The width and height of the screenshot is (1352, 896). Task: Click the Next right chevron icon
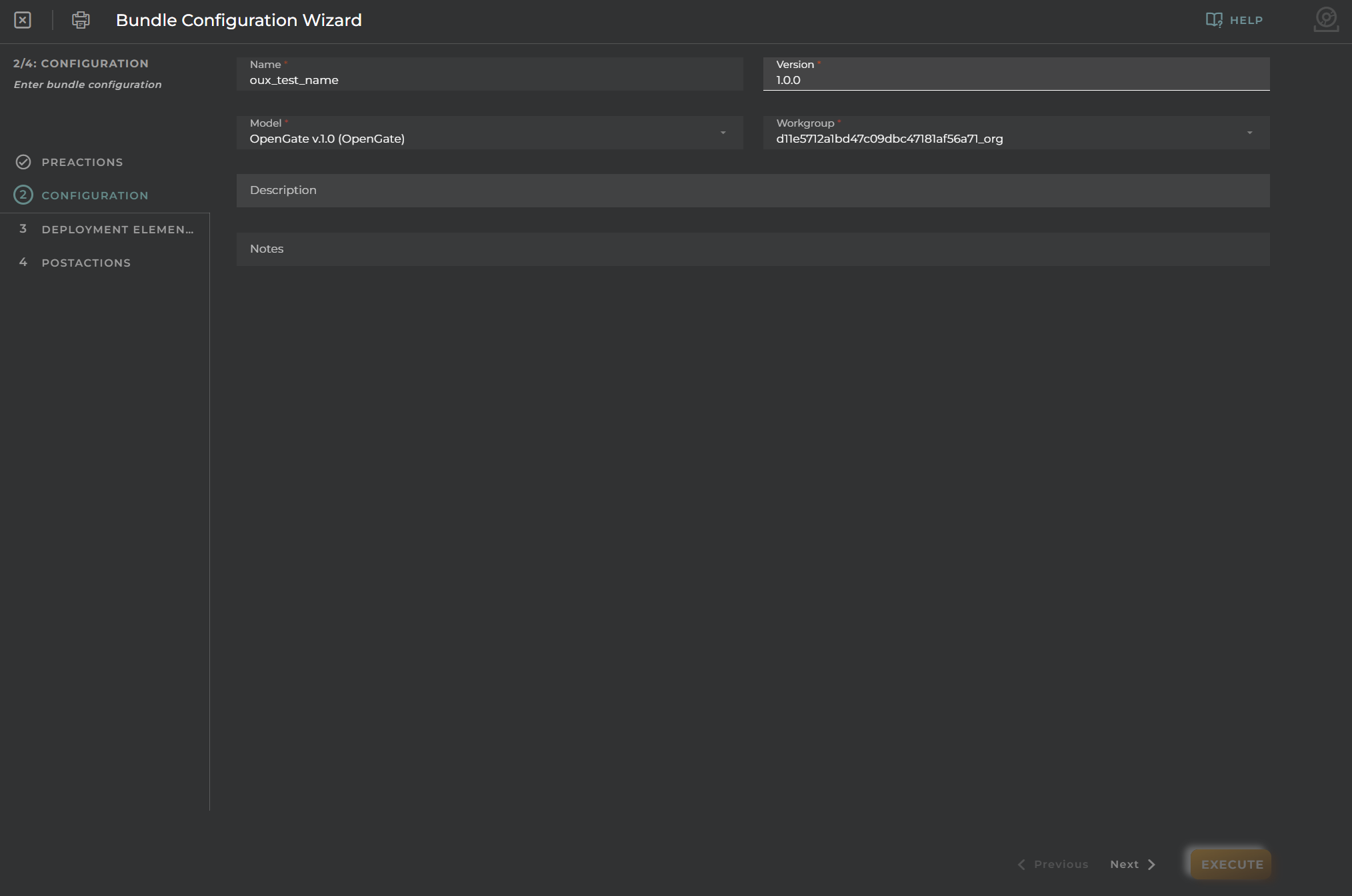[1151, 864]
